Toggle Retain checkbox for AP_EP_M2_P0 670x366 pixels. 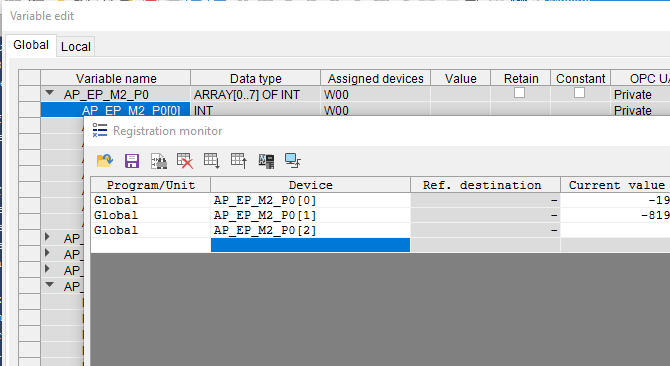coord(519,93)
